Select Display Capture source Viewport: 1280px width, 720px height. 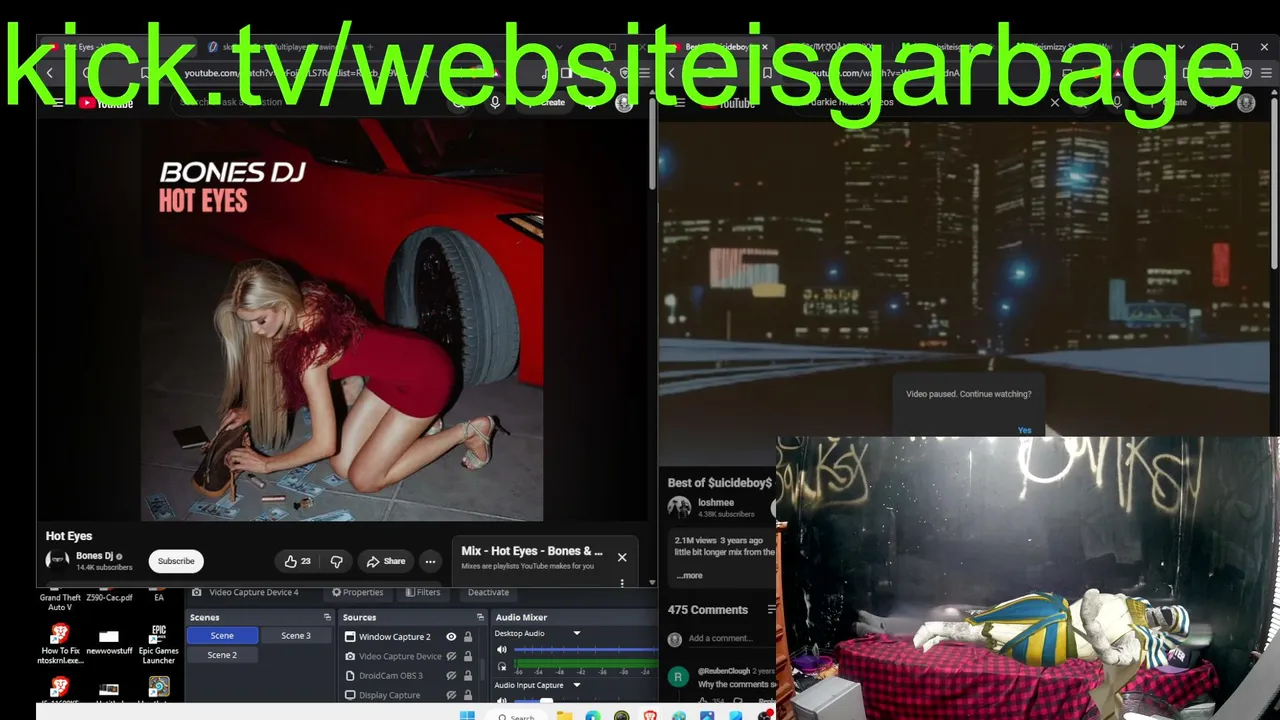click(390, 695)
